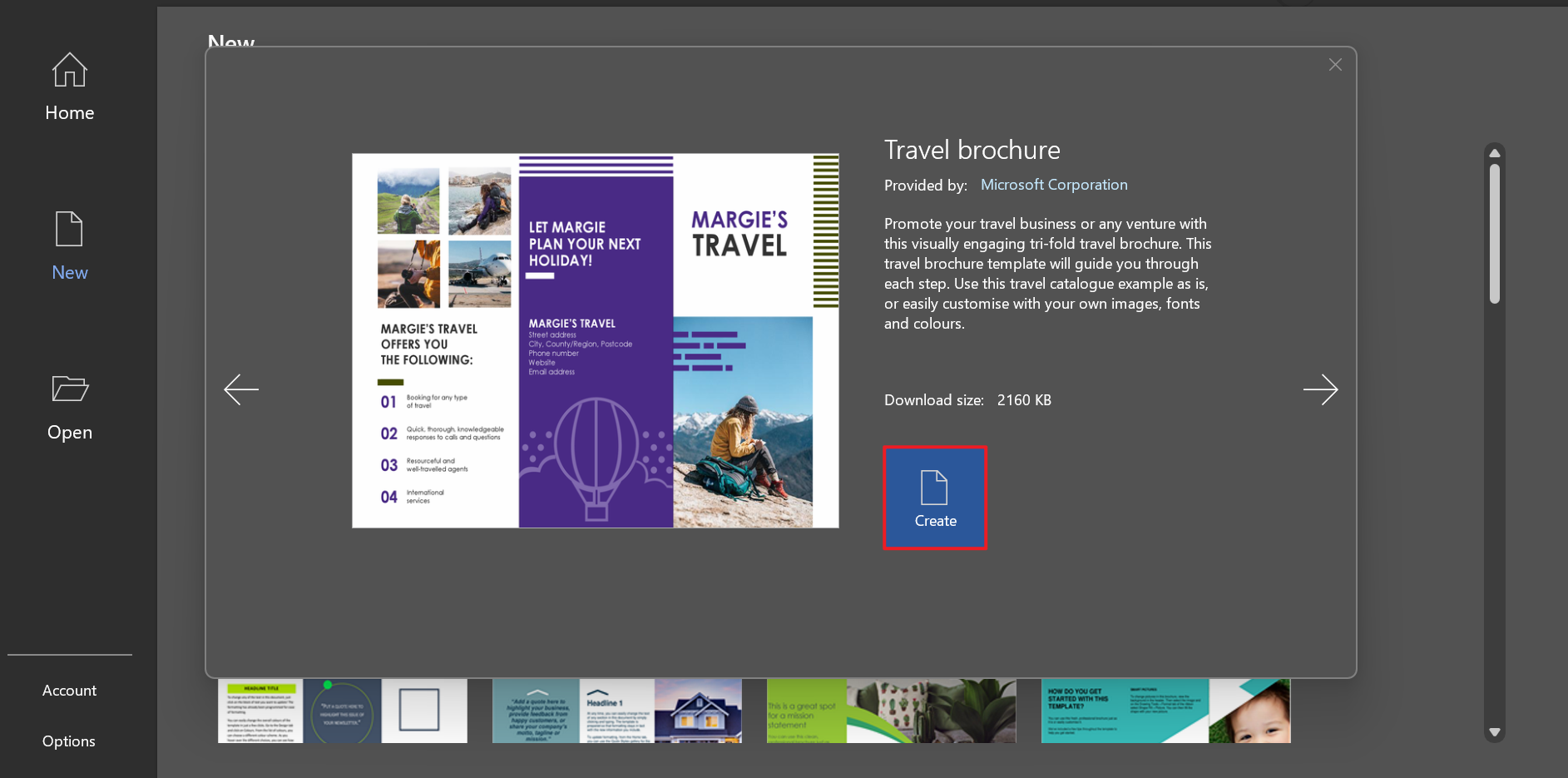Viewport: 1568px width, 778px height.
Task: Click the Travel brochure preview image
Action: pos(596,340)
